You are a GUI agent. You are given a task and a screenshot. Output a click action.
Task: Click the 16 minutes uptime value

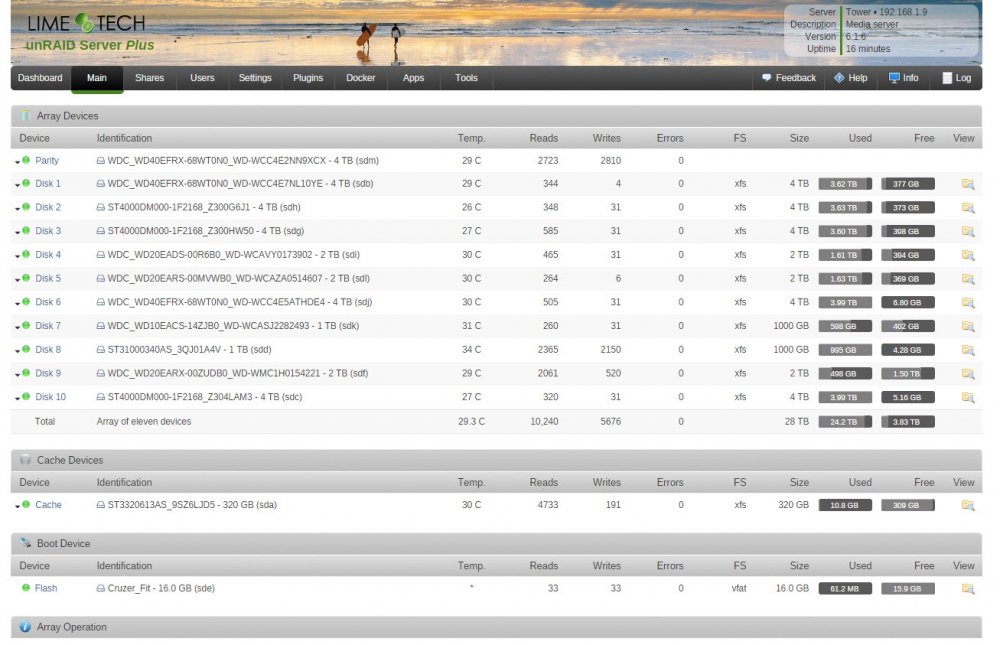tap(868, 48)
